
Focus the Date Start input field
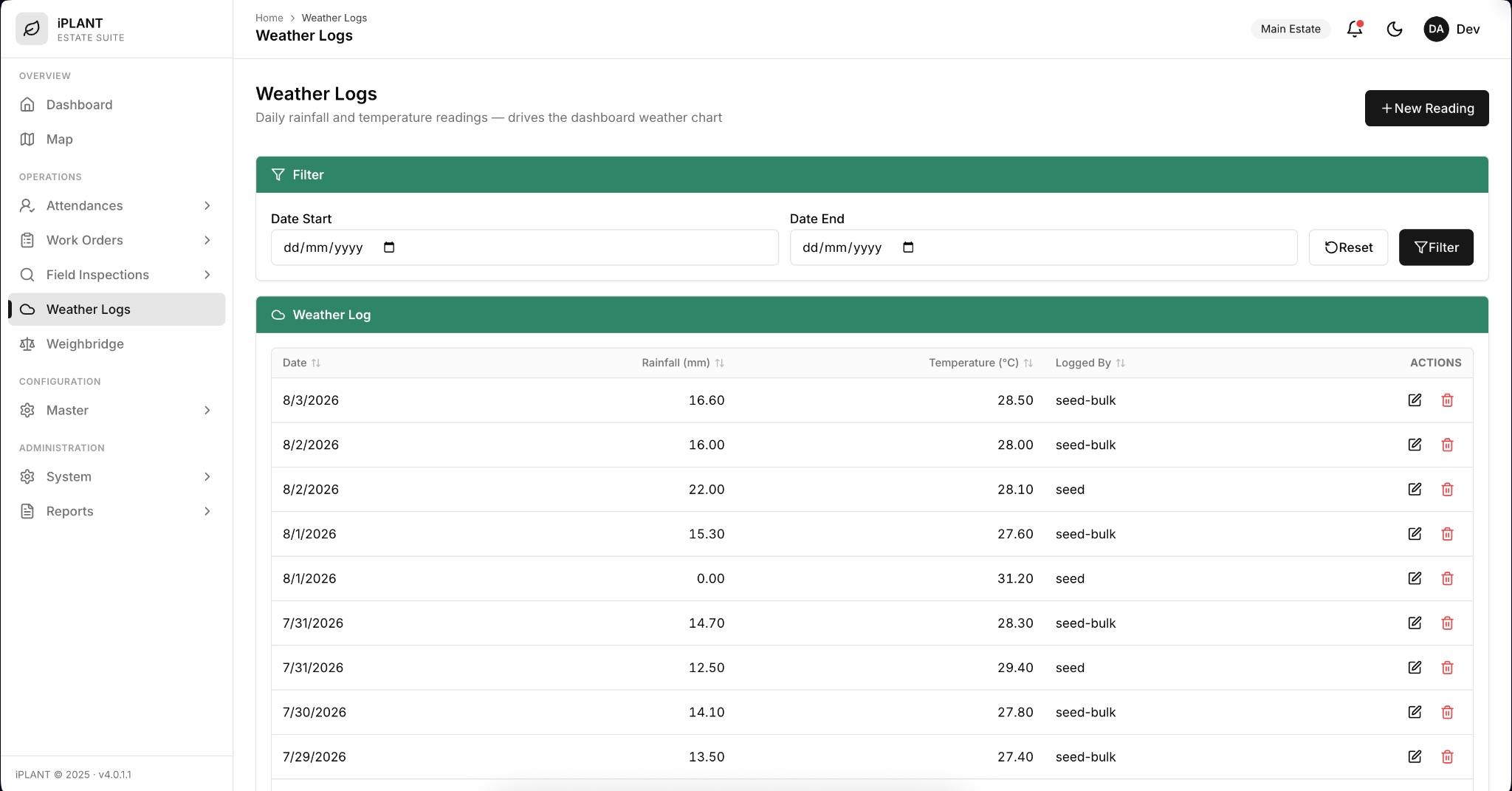point(524,247)
